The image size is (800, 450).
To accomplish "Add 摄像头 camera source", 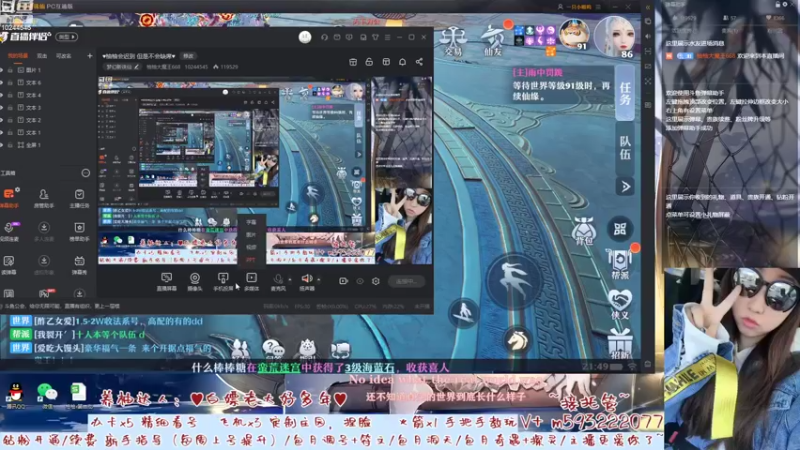I will pyautogui.click(x=194, y=281).
